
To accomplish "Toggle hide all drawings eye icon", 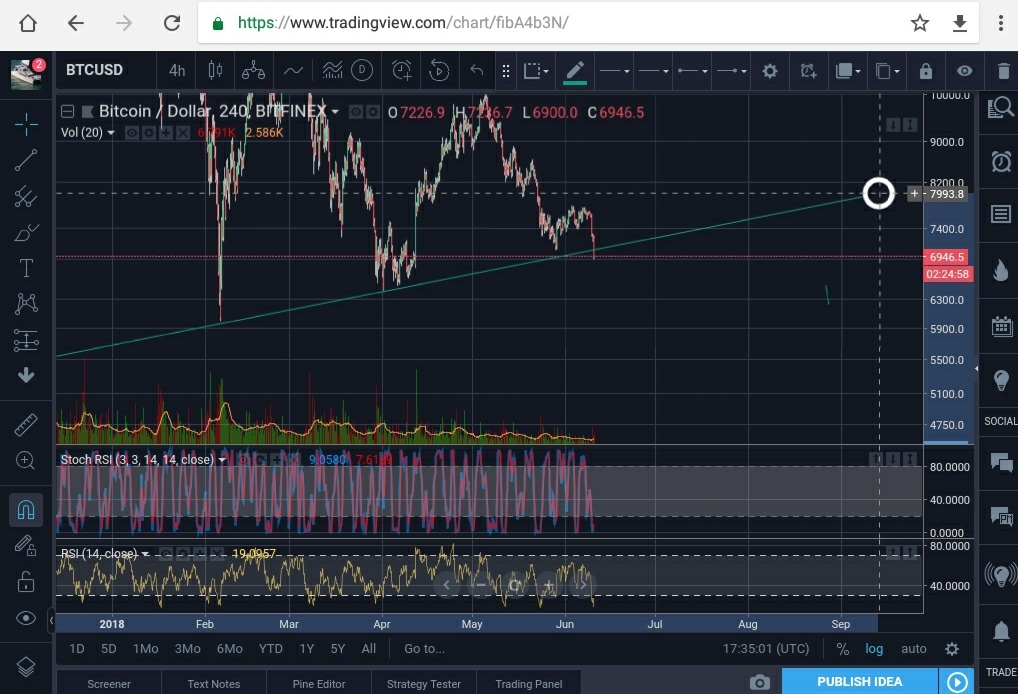I will click(26, 617).
